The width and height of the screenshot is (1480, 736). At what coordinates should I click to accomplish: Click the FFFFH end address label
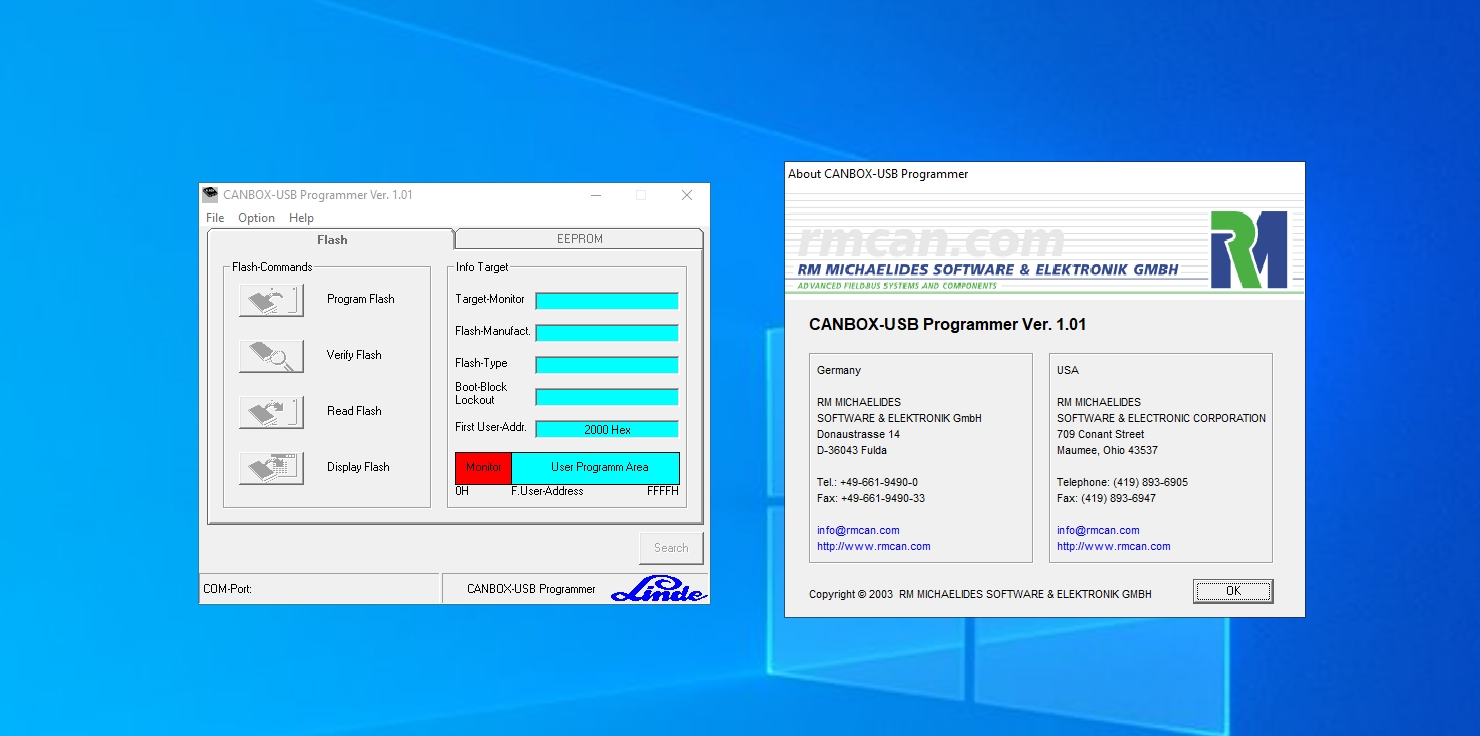(663, 491)
